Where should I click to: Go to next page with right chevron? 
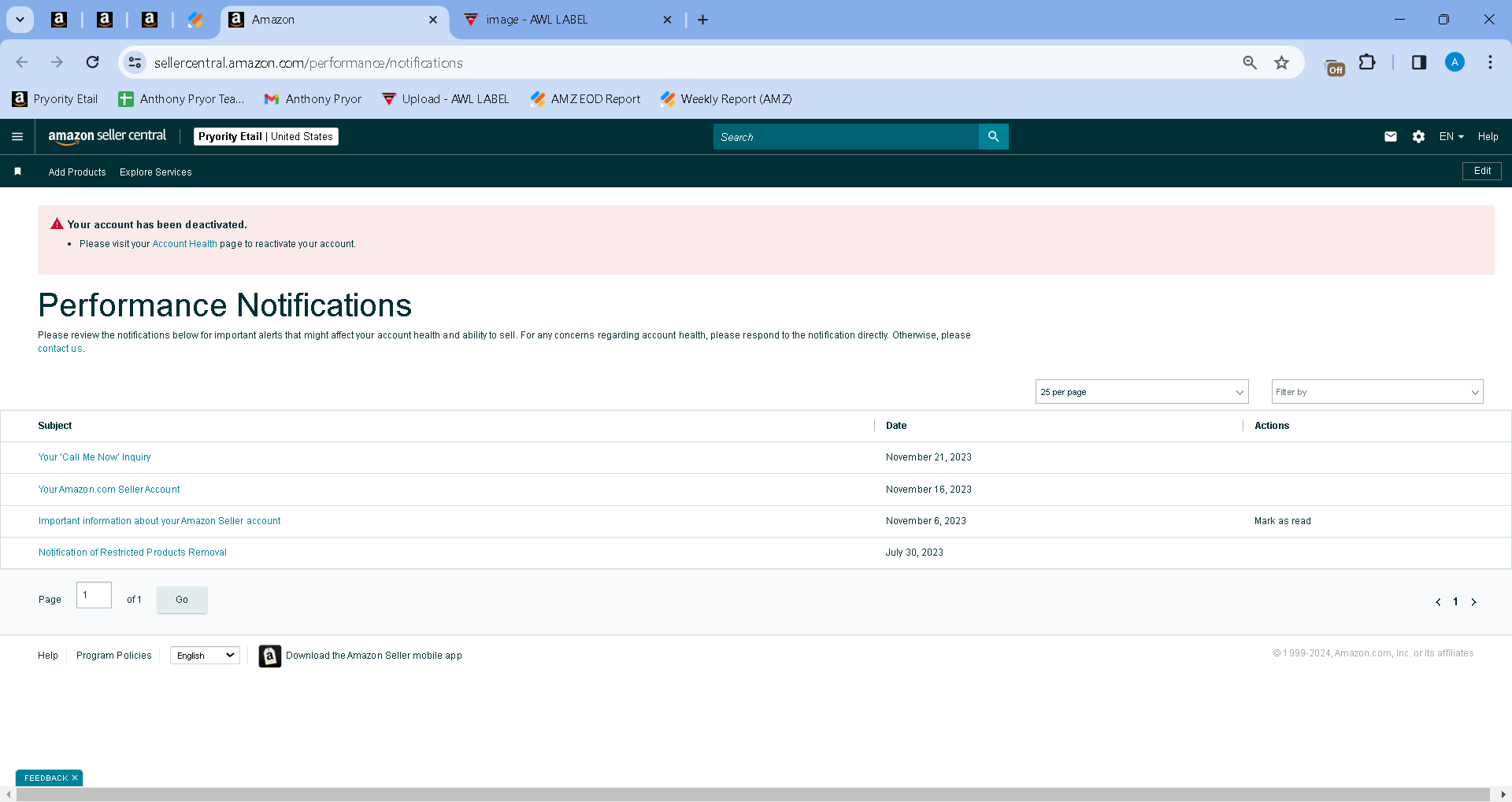pos(1474,602)
